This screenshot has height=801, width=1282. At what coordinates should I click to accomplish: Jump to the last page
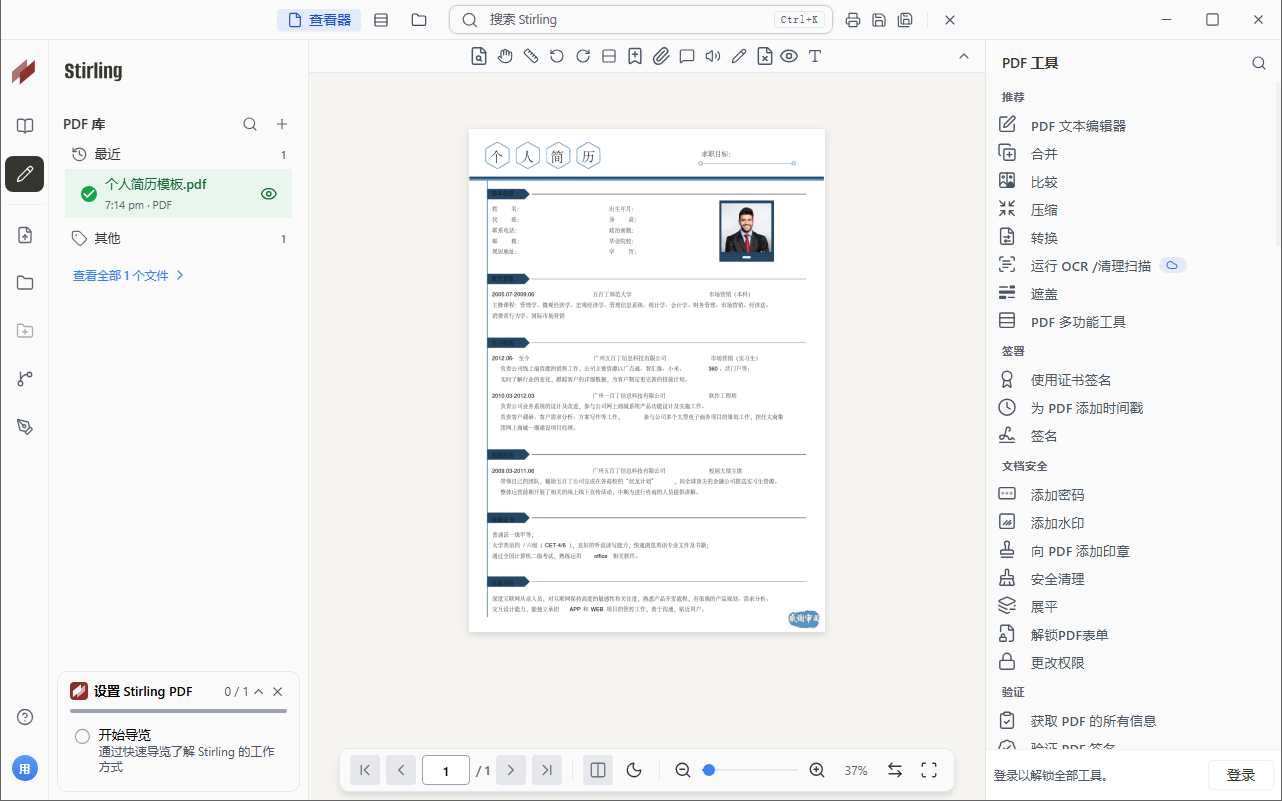click(547, 770)
